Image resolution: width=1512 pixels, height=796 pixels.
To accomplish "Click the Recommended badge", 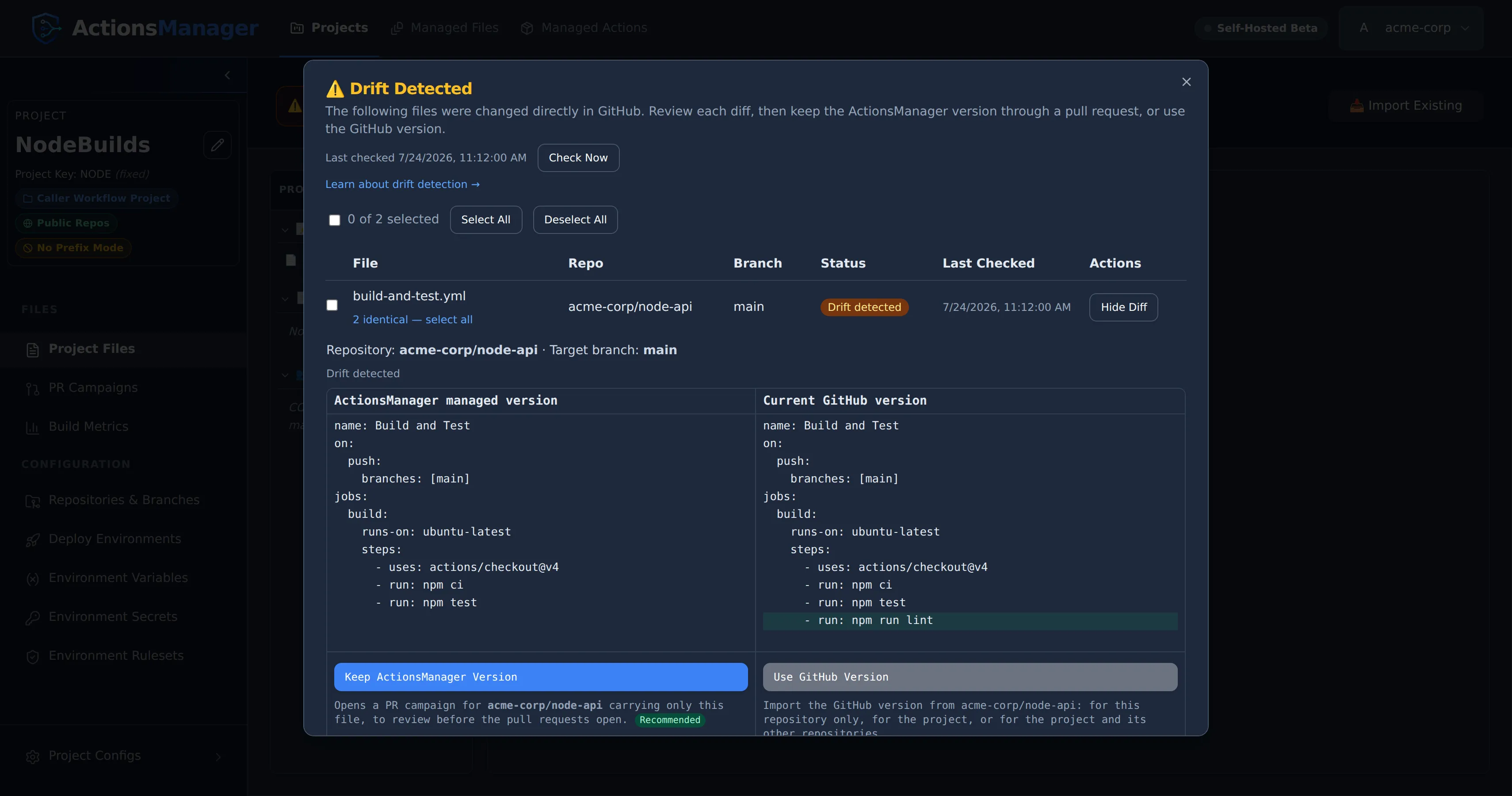I will point(670,720).
